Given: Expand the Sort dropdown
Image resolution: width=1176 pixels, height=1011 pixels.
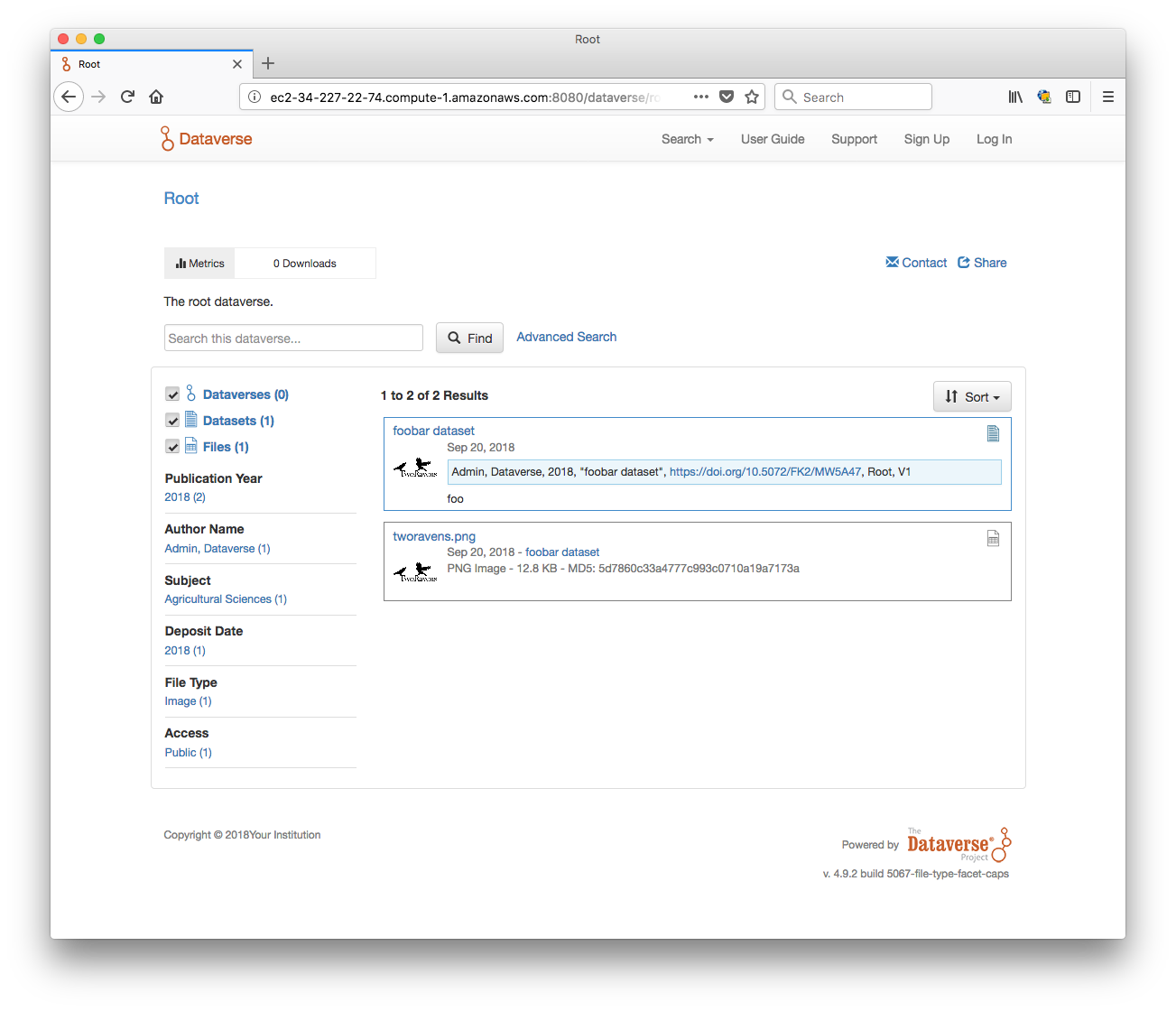Looking at the screenshot, I should point(972,396).
